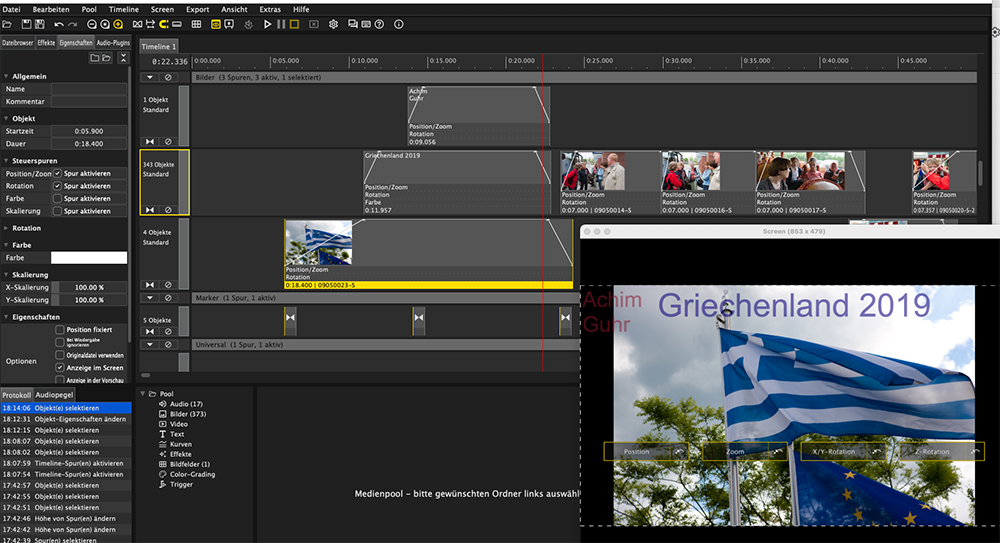Screen dimensions: 1000x543
Task: Click new folder icon in properties panel header
Action: click(x=94, y=58)
